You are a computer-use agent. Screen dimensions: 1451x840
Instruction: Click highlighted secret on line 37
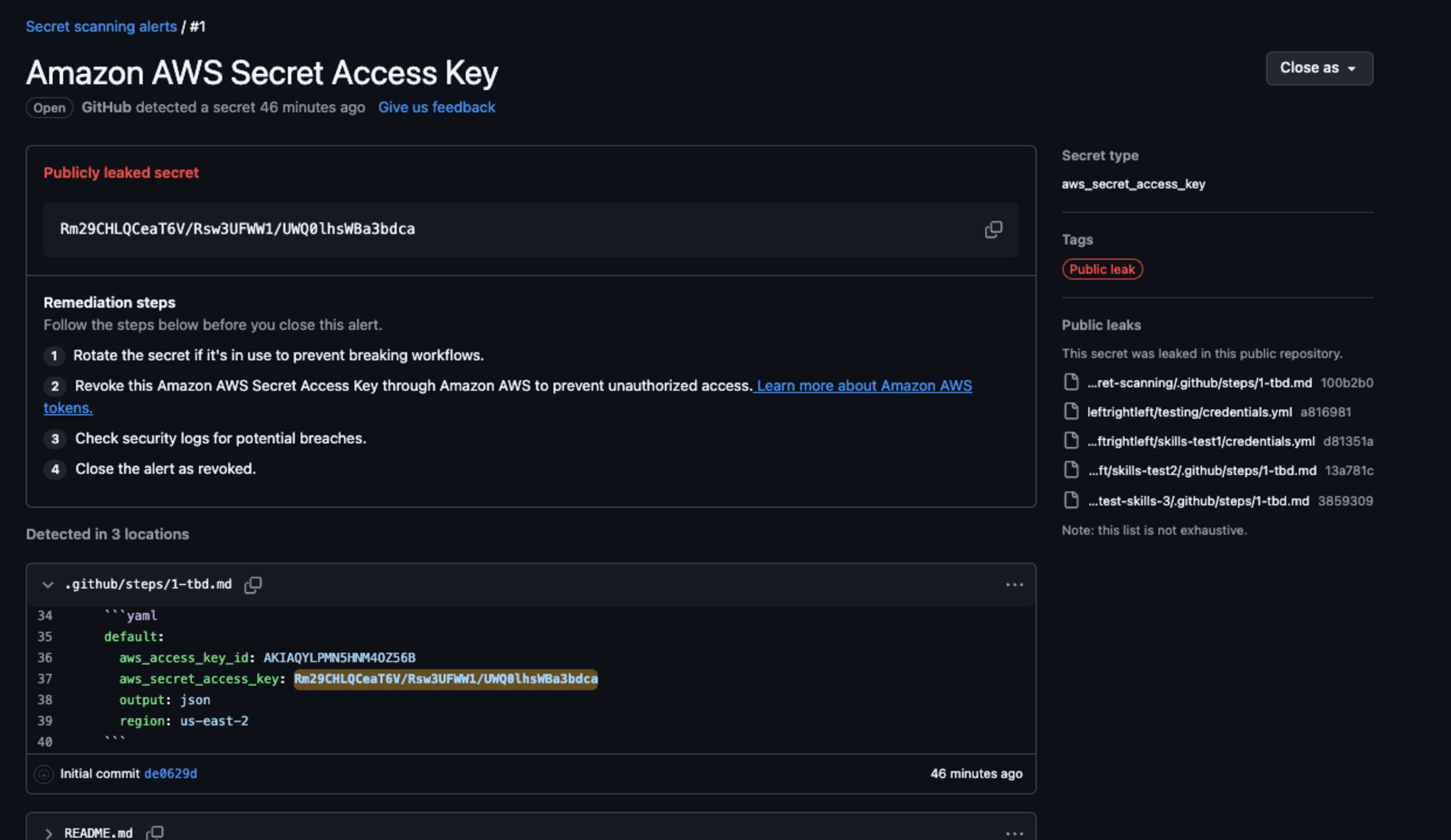click(x=445, y=679)
